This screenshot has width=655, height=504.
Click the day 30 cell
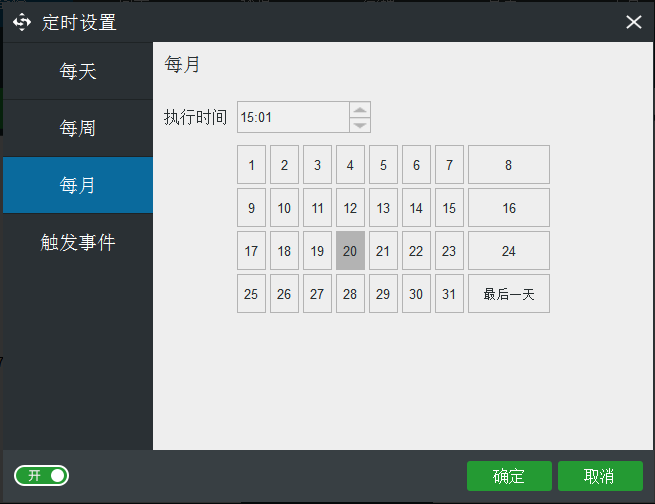(x=416, y=294)
